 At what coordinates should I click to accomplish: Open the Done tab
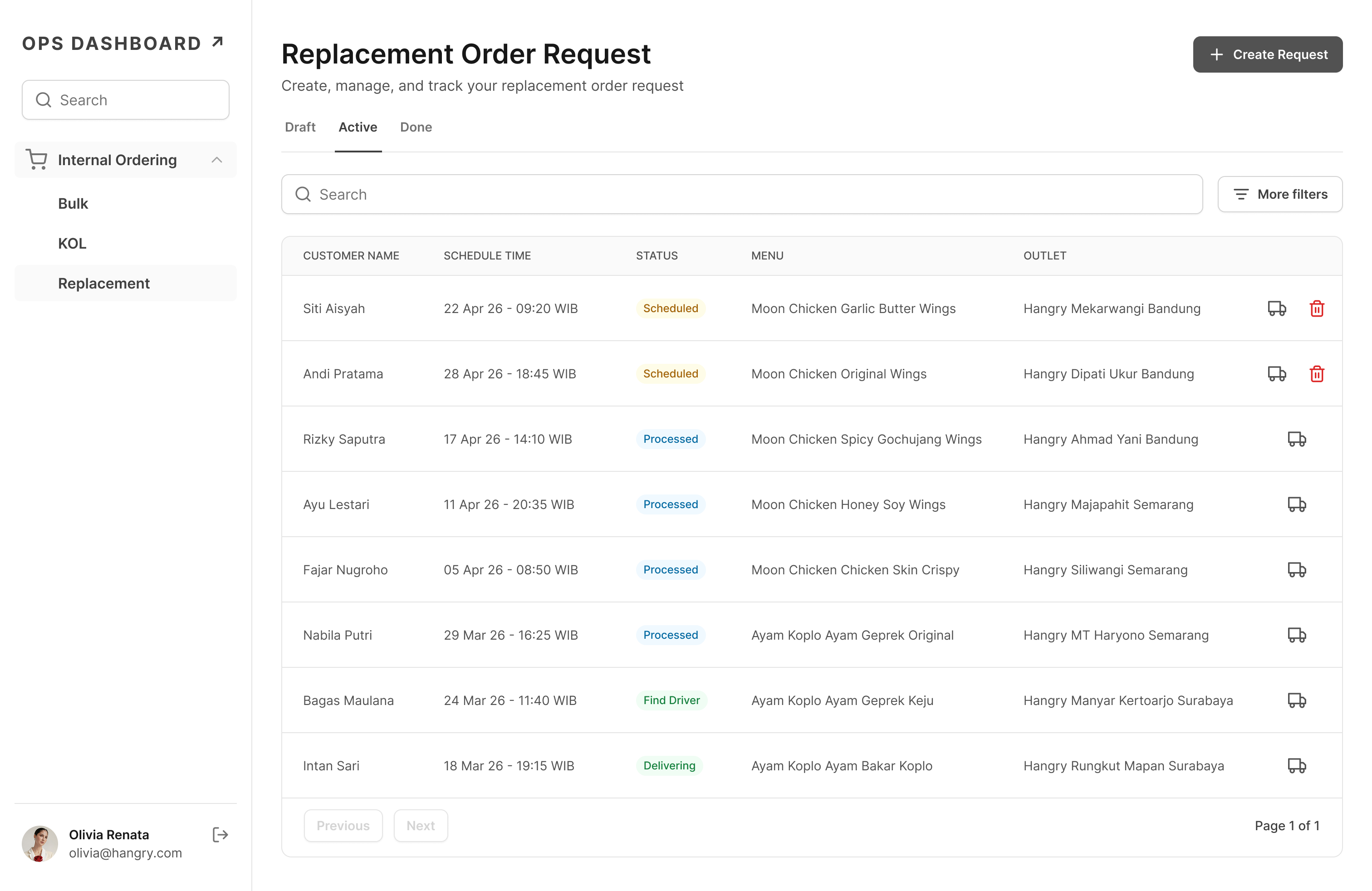[416, 127]
